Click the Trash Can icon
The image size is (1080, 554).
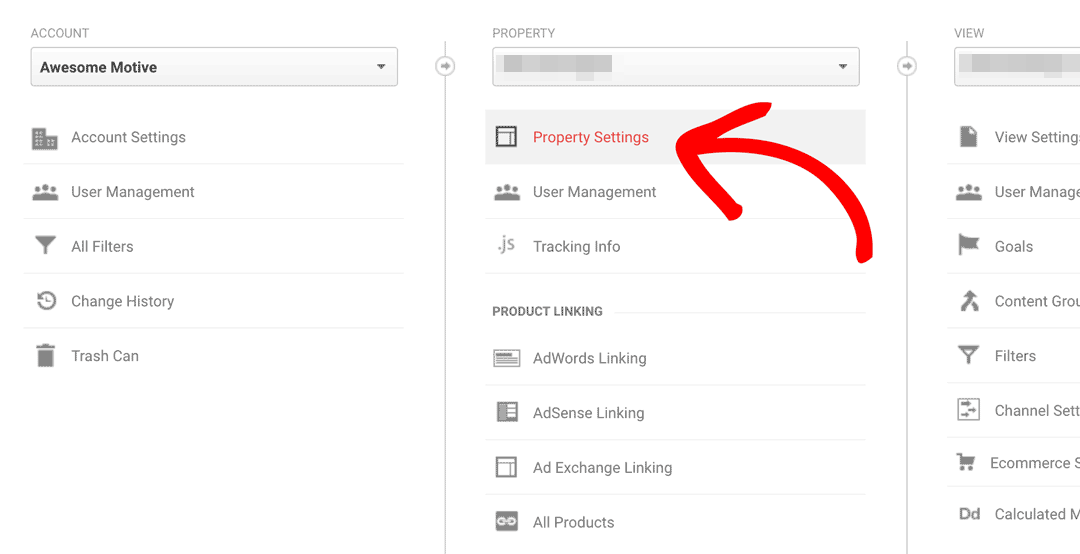click(x=46, y=356)
